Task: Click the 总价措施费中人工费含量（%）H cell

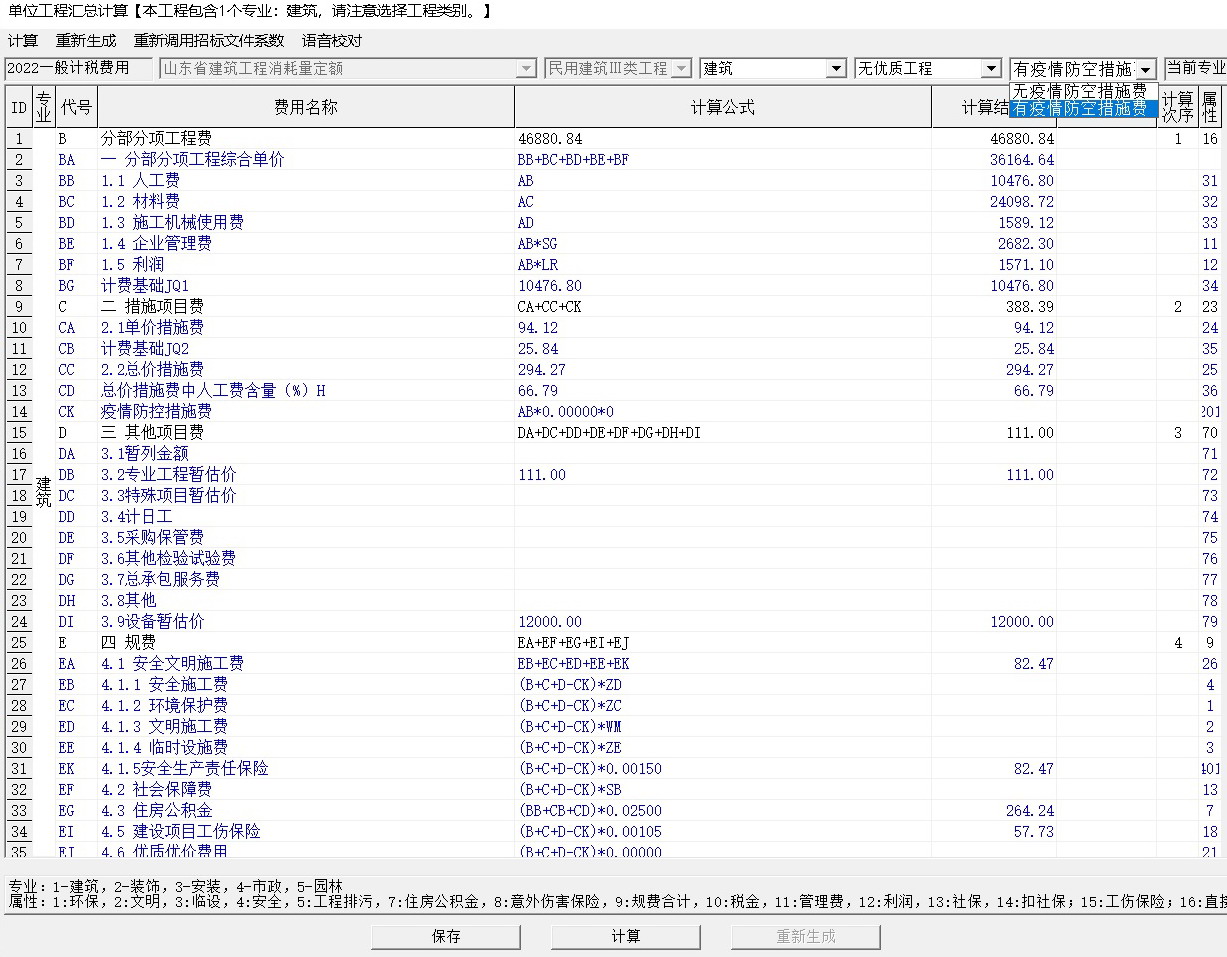Action: click(306, 391)
